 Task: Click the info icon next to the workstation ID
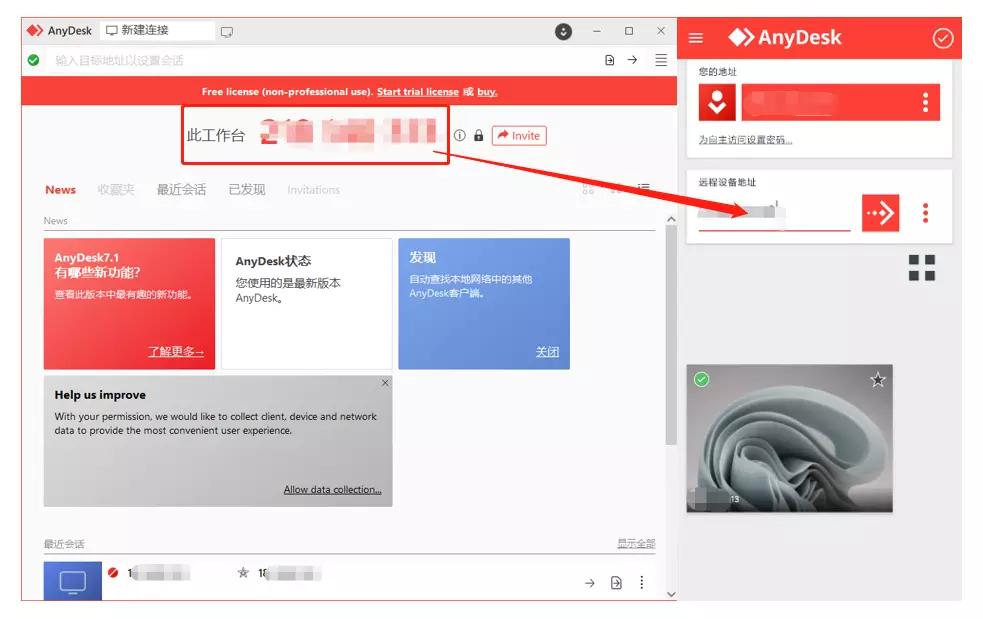point(460,136)
